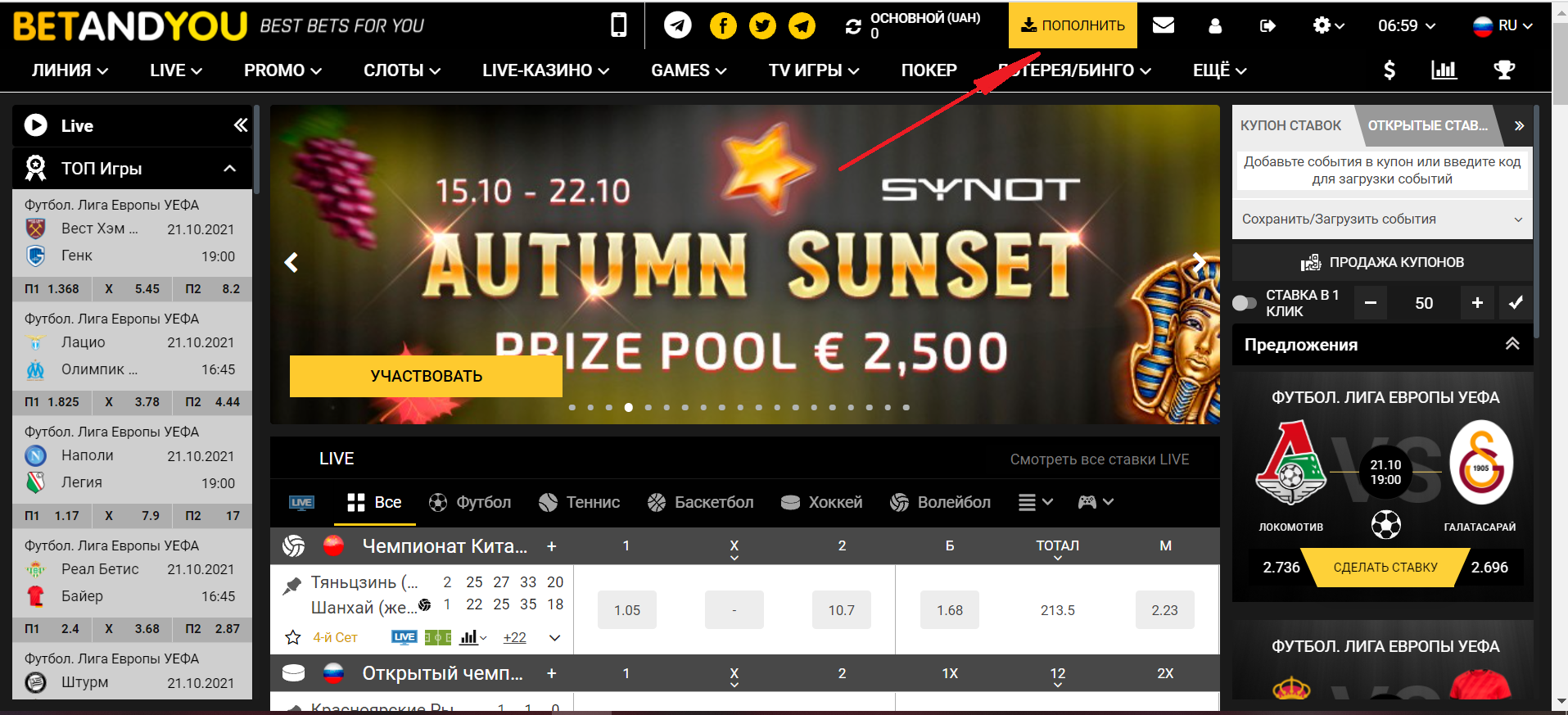1568x715 pixels.
Task: Open the 06:59 time zone dropdown
Action: (1407, 25)
